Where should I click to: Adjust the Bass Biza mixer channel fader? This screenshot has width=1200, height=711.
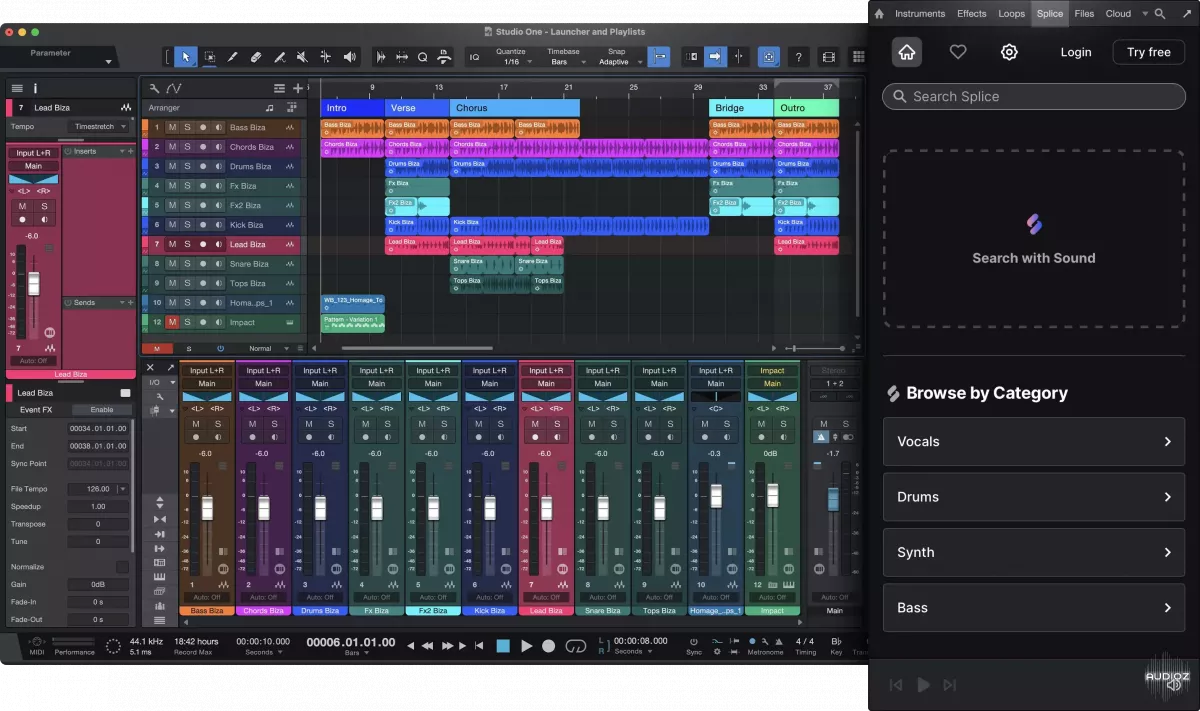coord(207,507)
